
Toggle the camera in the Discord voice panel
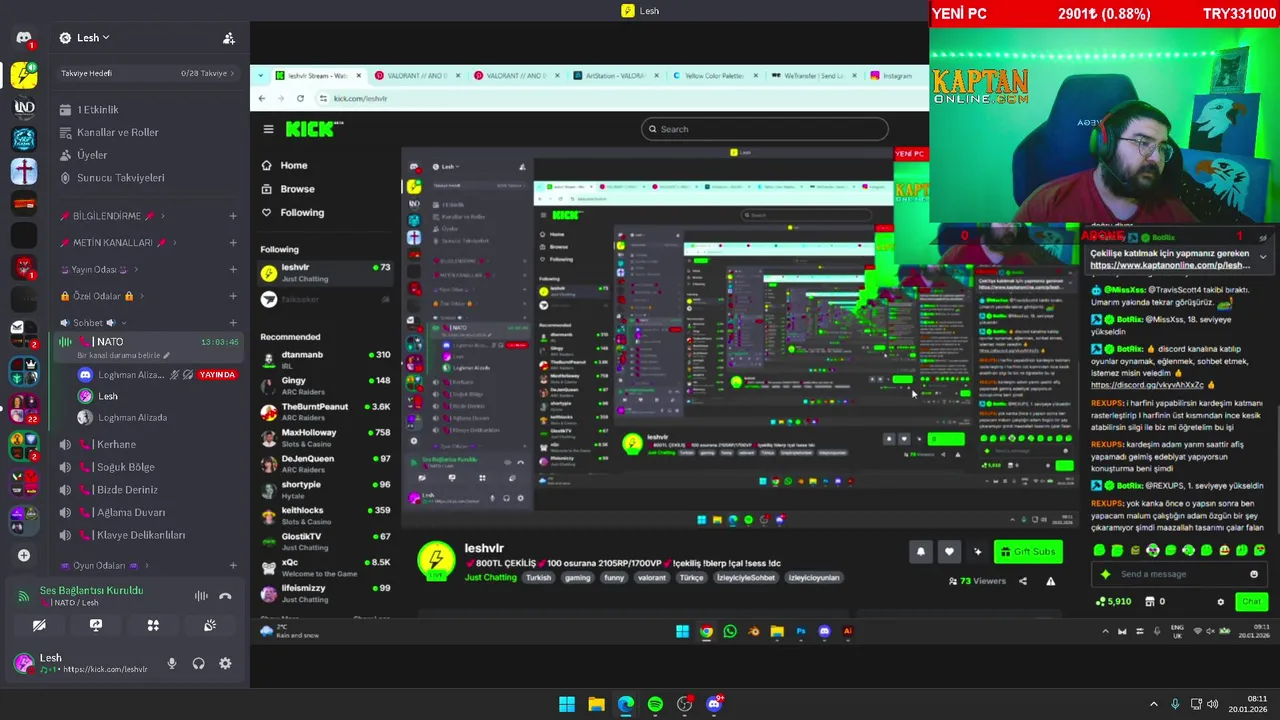point(39,625)
